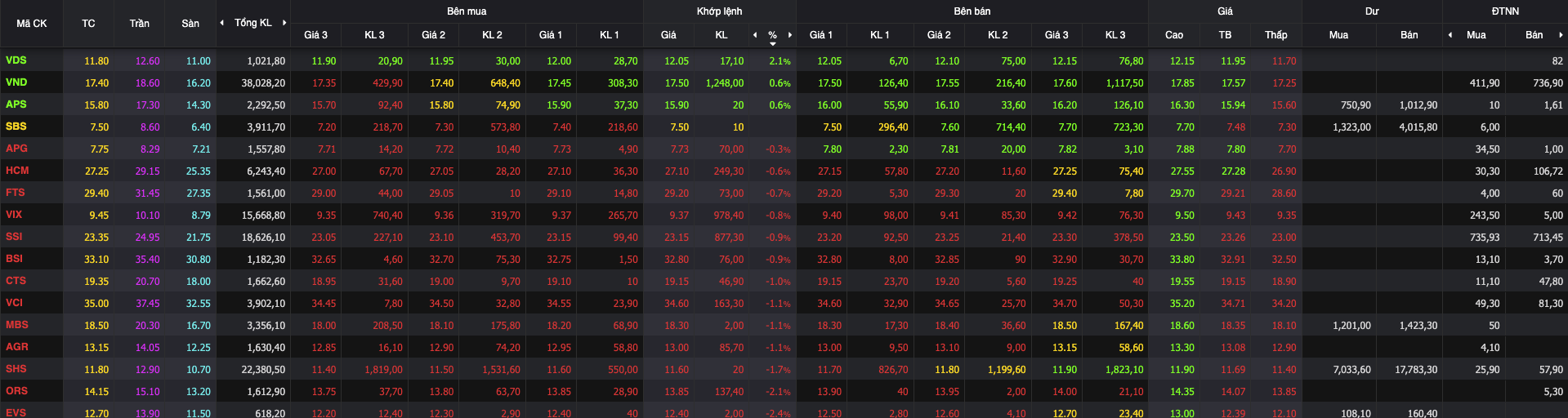The height and width of the screenshot is (418, 1568).
Task: Open the SBS stock symbol
Action: point(16,127)
